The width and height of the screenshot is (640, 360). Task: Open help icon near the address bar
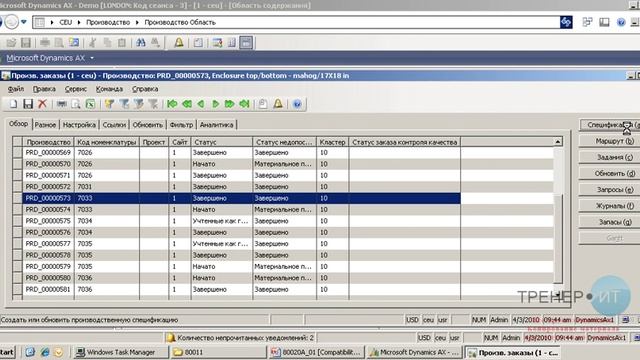click(x=621, y=22)
